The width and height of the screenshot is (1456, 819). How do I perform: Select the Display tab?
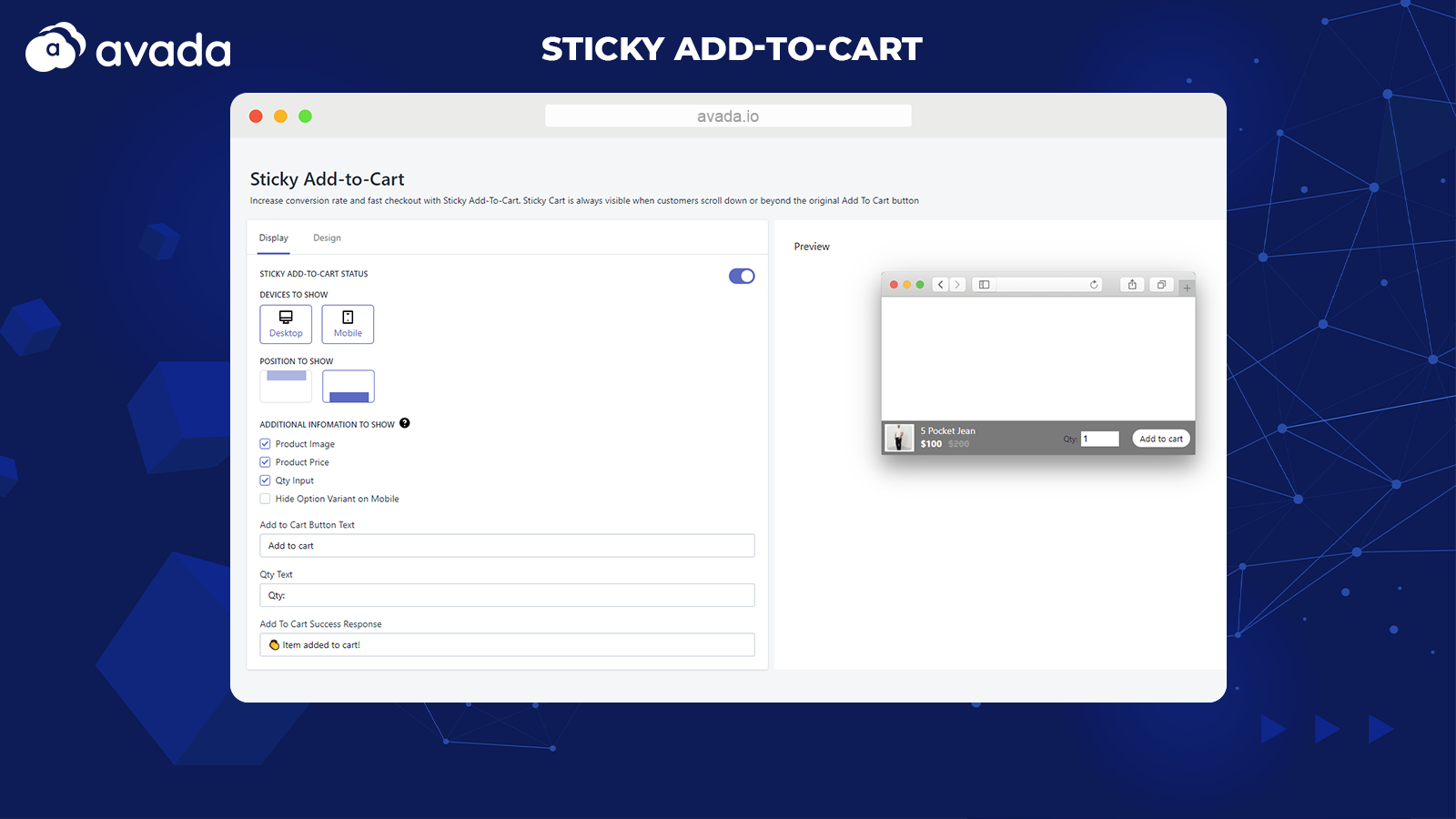[273, 238]
